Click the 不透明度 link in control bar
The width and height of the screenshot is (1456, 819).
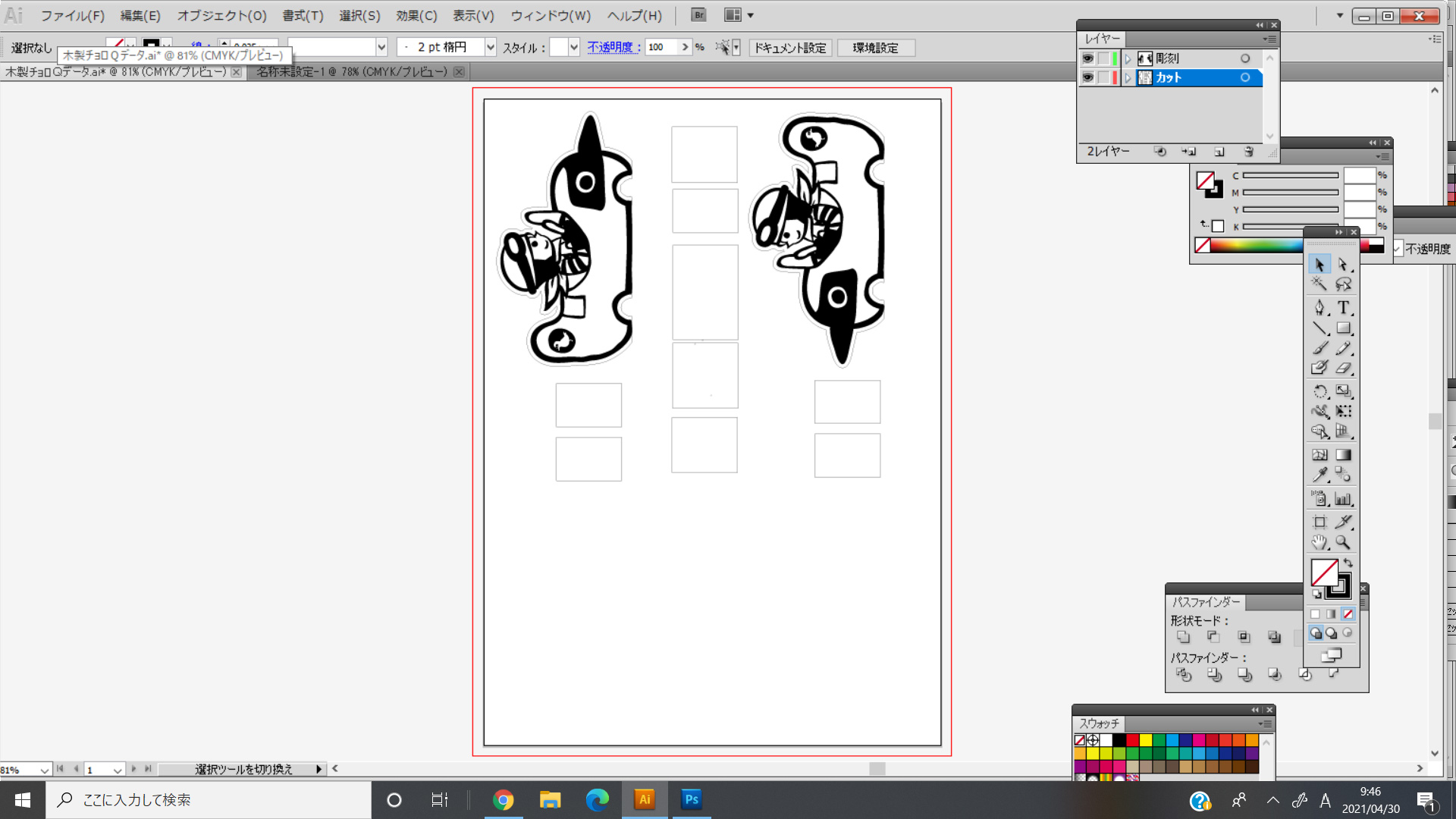click(x=614, y=47)
